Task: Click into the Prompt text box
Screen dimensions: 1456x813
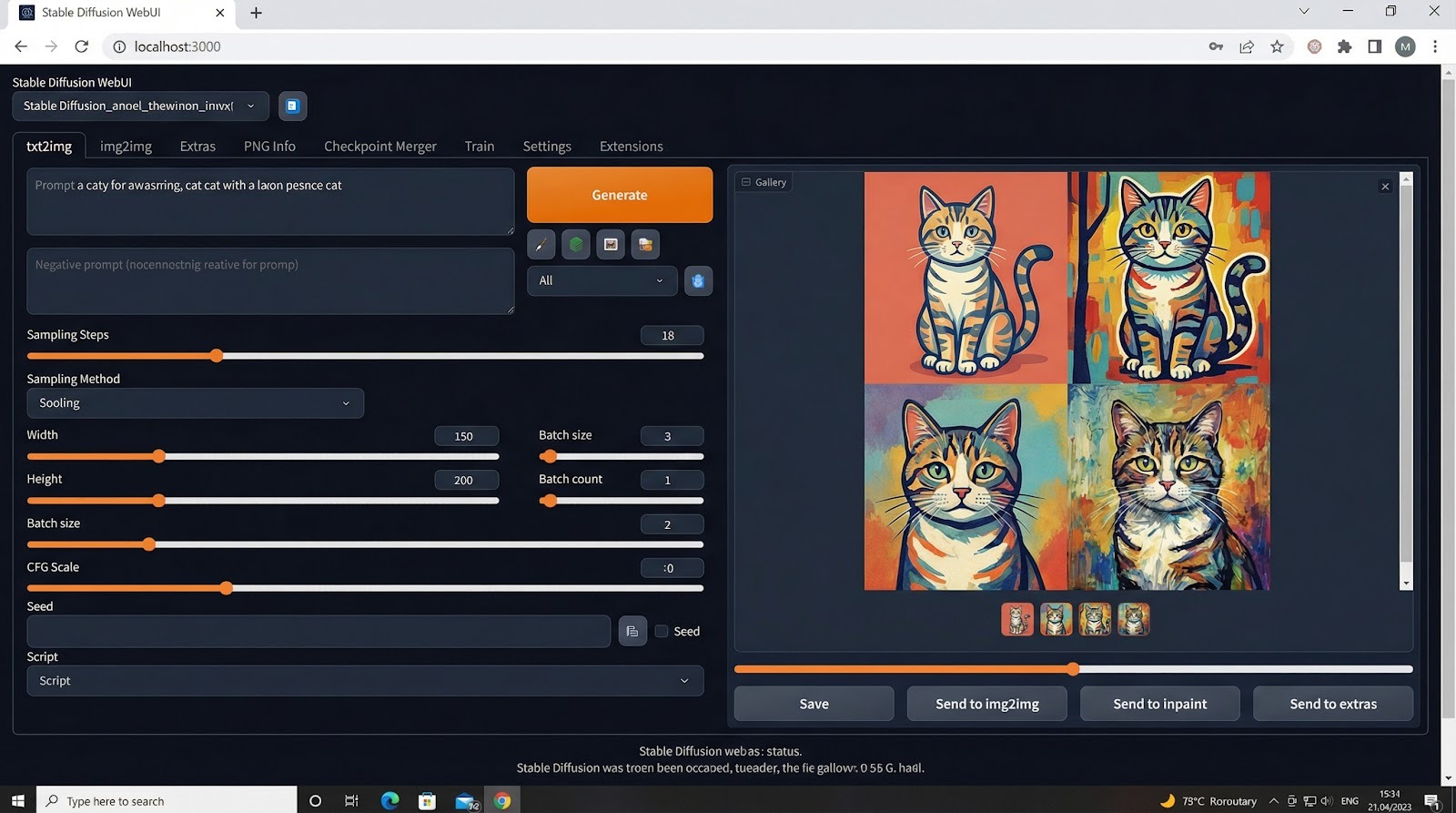Action: [x=270, y=201]
